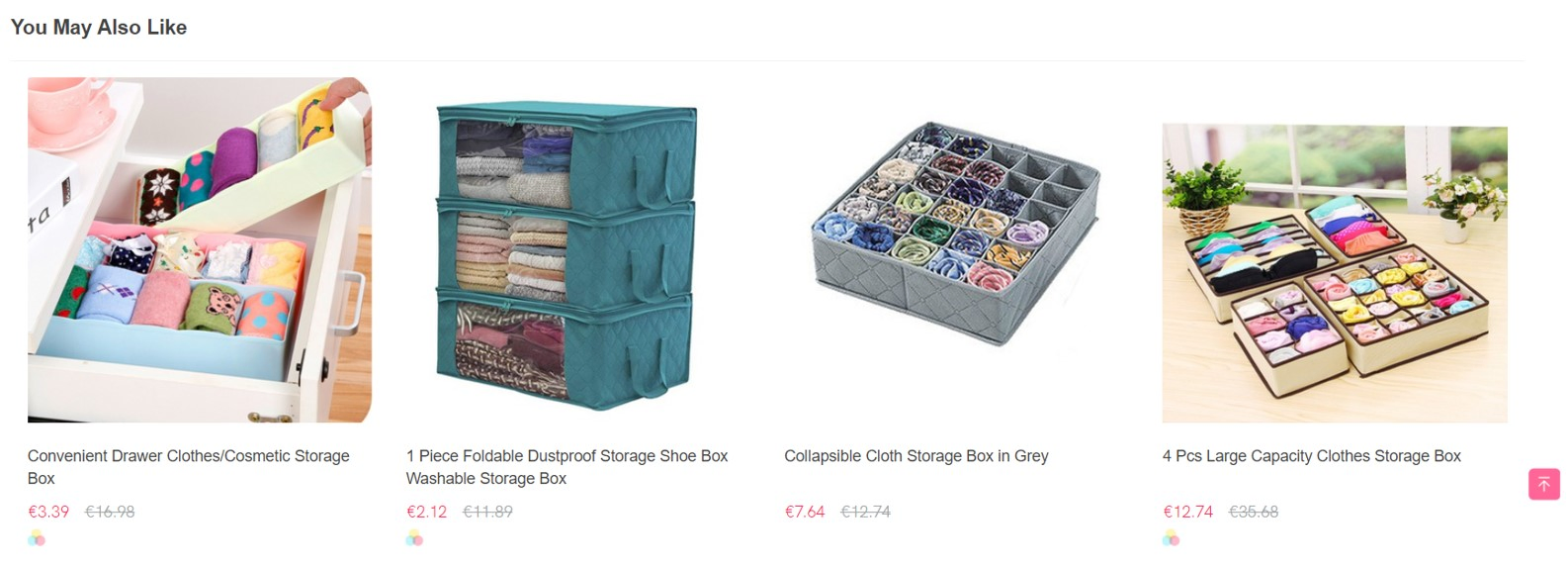Click the You May Also Like heading
This screenshot has height=565, width=1568.
pyautogui.click(x=99, y=28)
